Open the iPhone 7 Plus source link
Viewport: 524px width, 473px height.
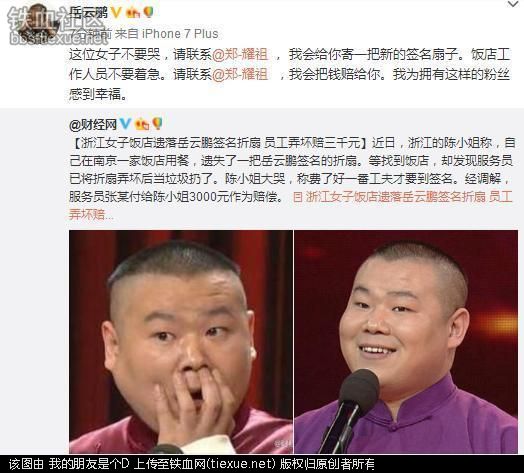click(x=180, y=34)
